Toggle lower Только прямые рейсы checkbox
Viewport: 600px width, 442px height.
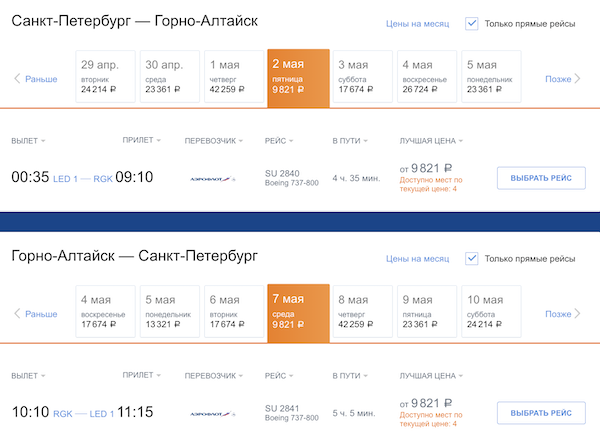click(472, 259)
